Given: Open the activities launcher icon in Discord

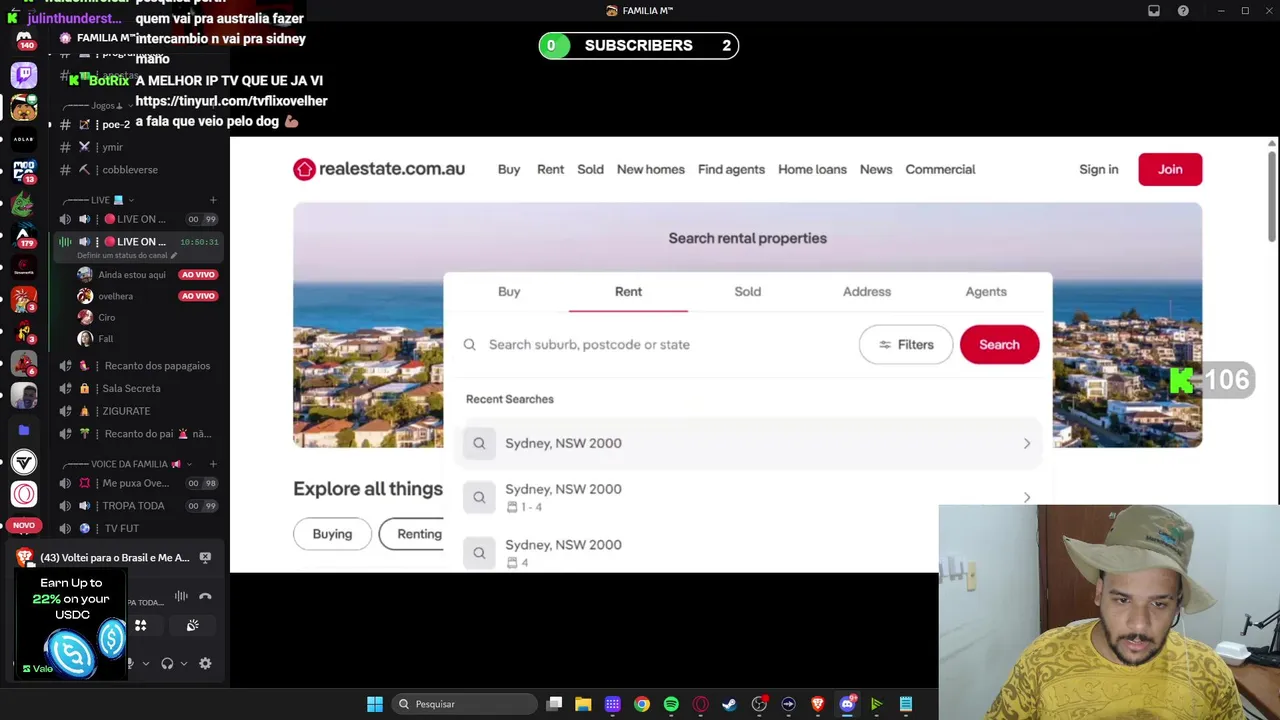Looking at the screenshot, I should click(x=141, y=625).
